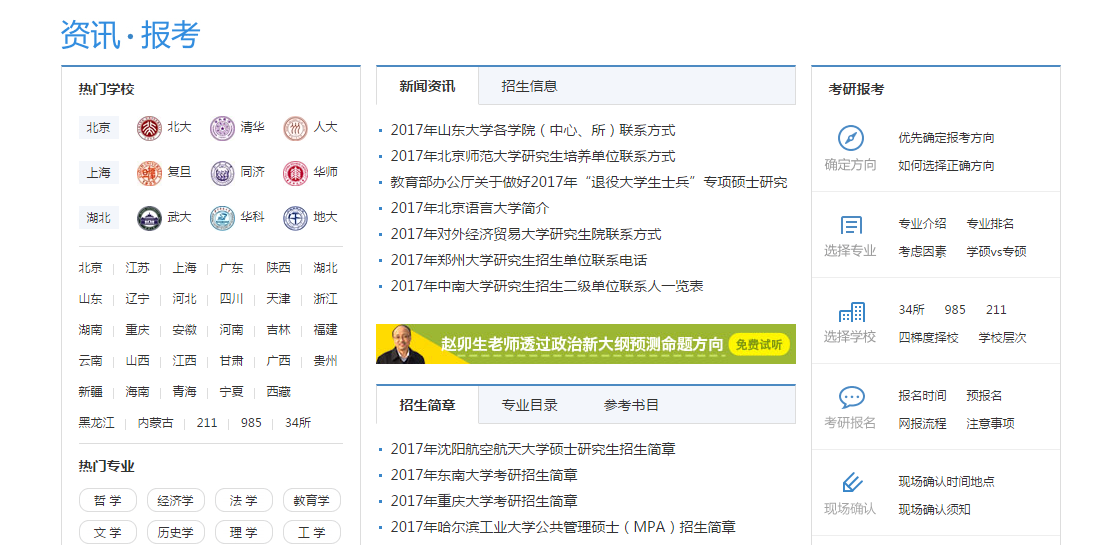Image resolution: width=1093 pixels, height=545 pixels.
Task: Open 2017年哈尔滨工业大学公共管理硕士 MPA 招生简章 link
Action: click(x=563, y=528)
